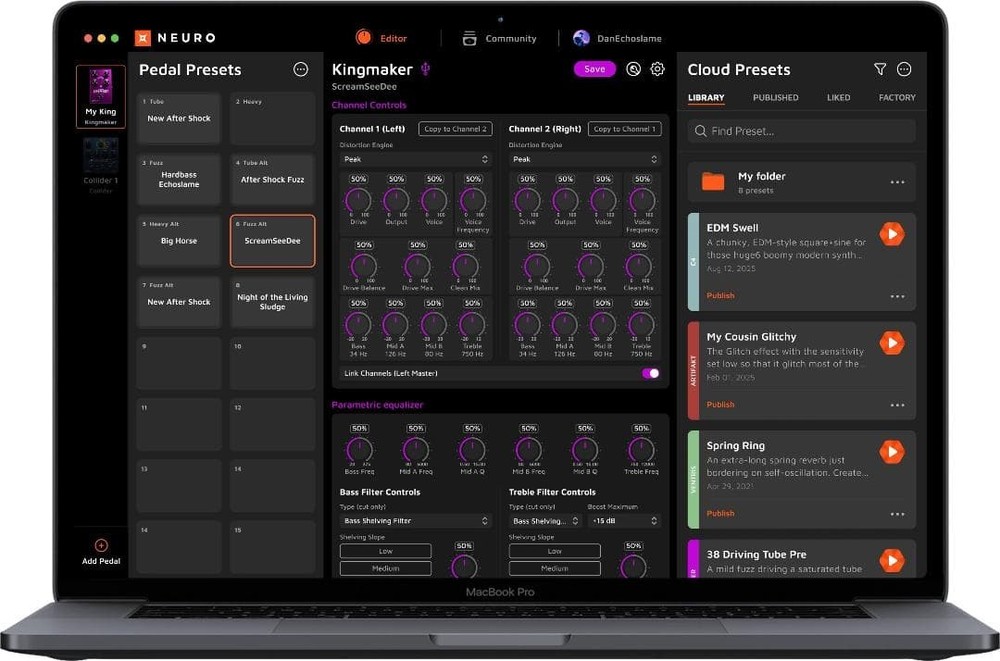Open the three-dot menu on EDM Swell card
Screen dimensions: 1000x661
pyautogui.click(x=897, y=296)
